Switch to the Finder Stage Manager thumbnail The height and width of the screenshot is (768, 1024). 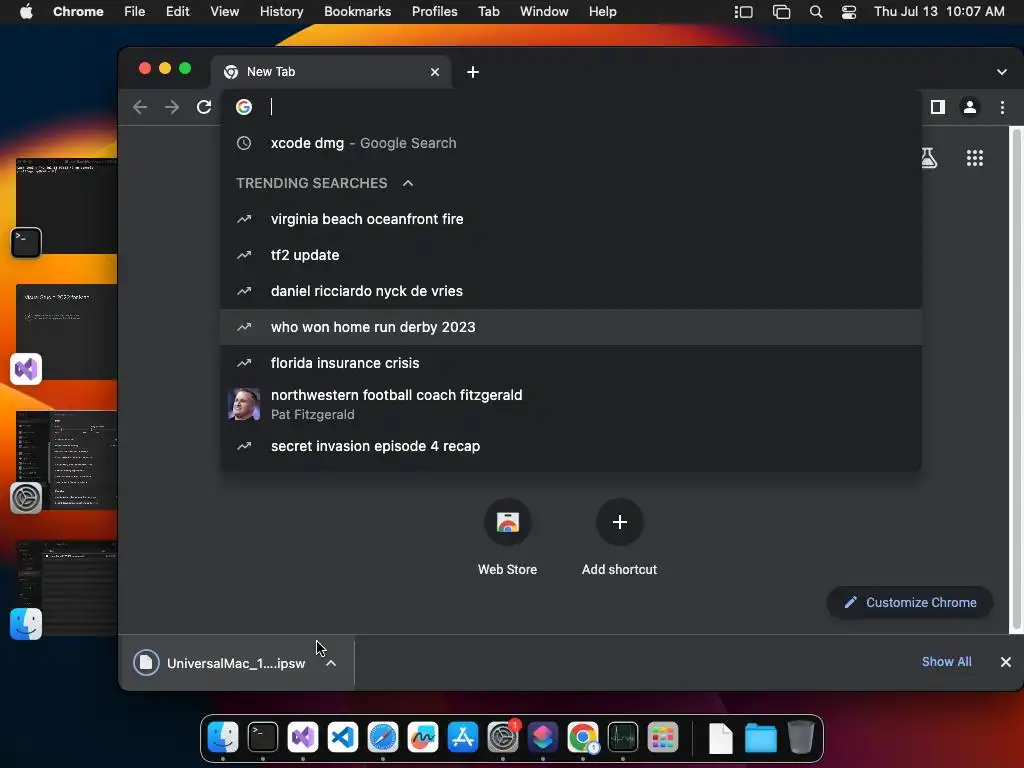point(65,588)
